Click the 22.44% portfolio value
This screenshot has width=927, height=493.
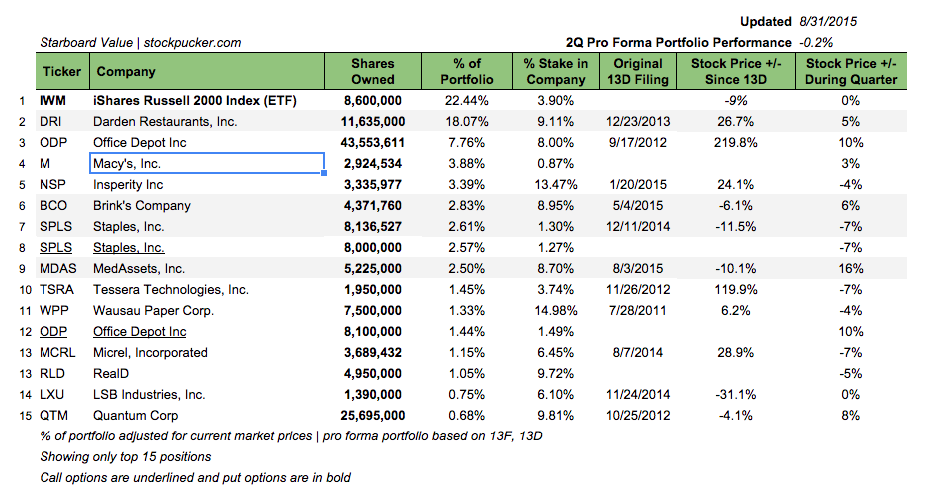click(466, 100)
